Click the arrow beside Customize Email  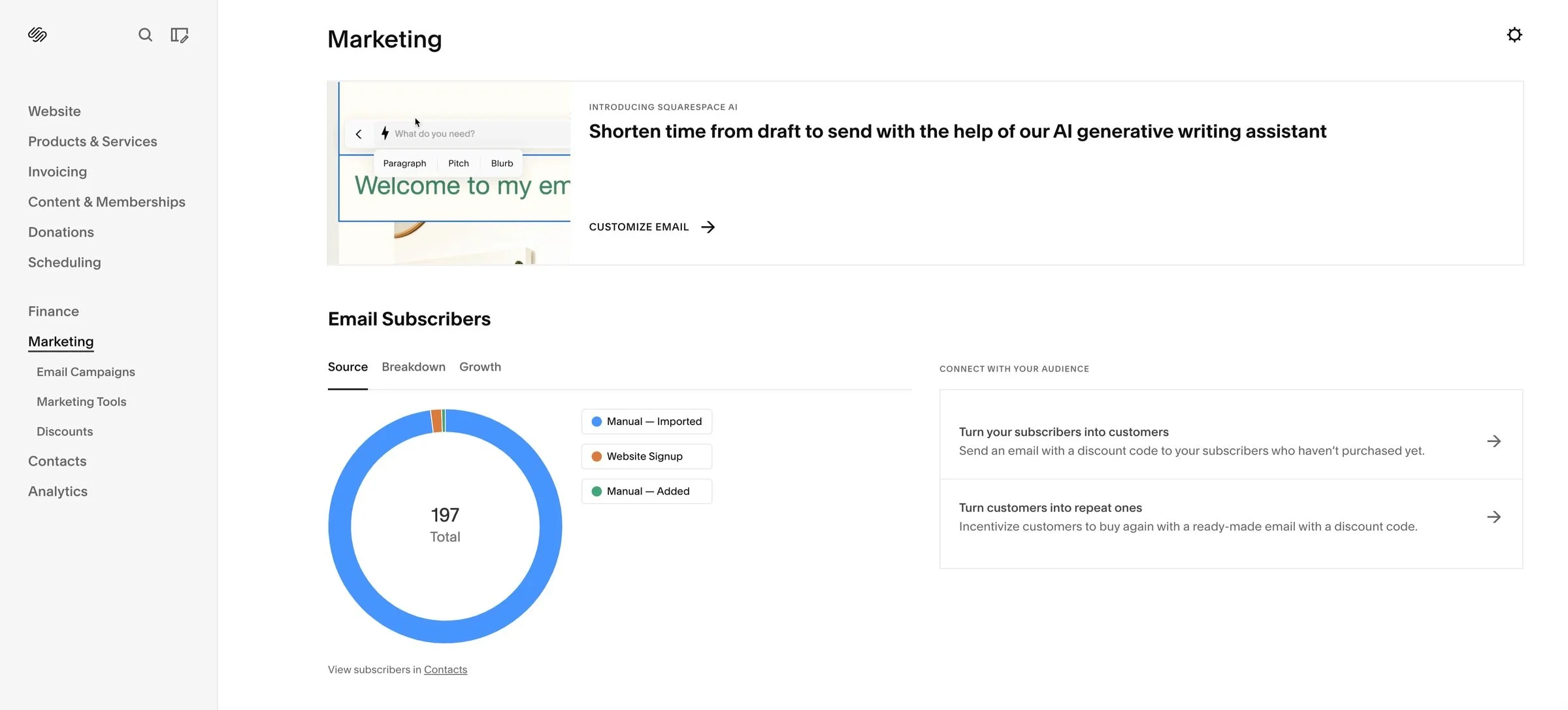[708, 227]
